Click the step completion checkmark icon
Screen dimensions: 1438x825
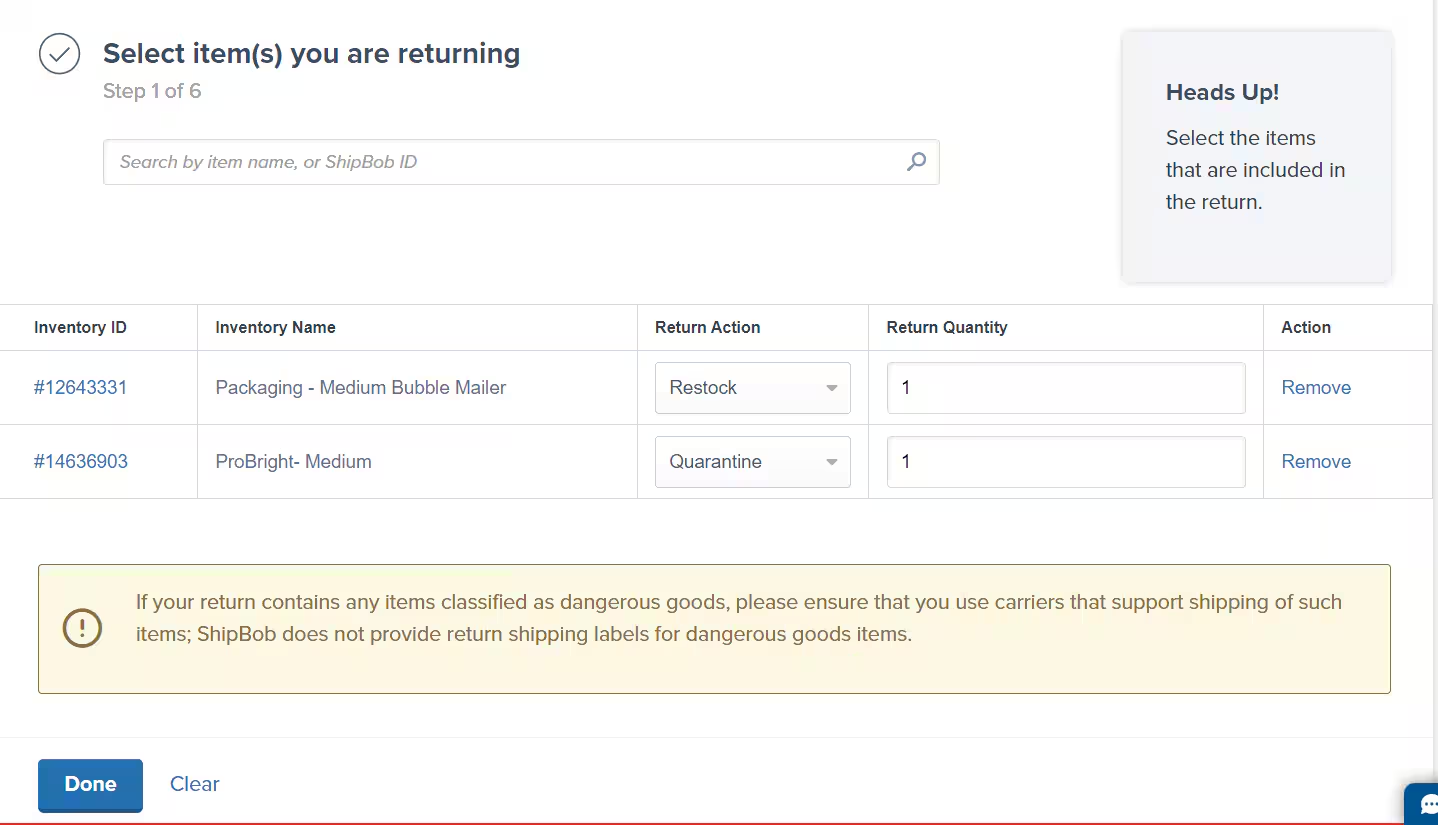58,53
